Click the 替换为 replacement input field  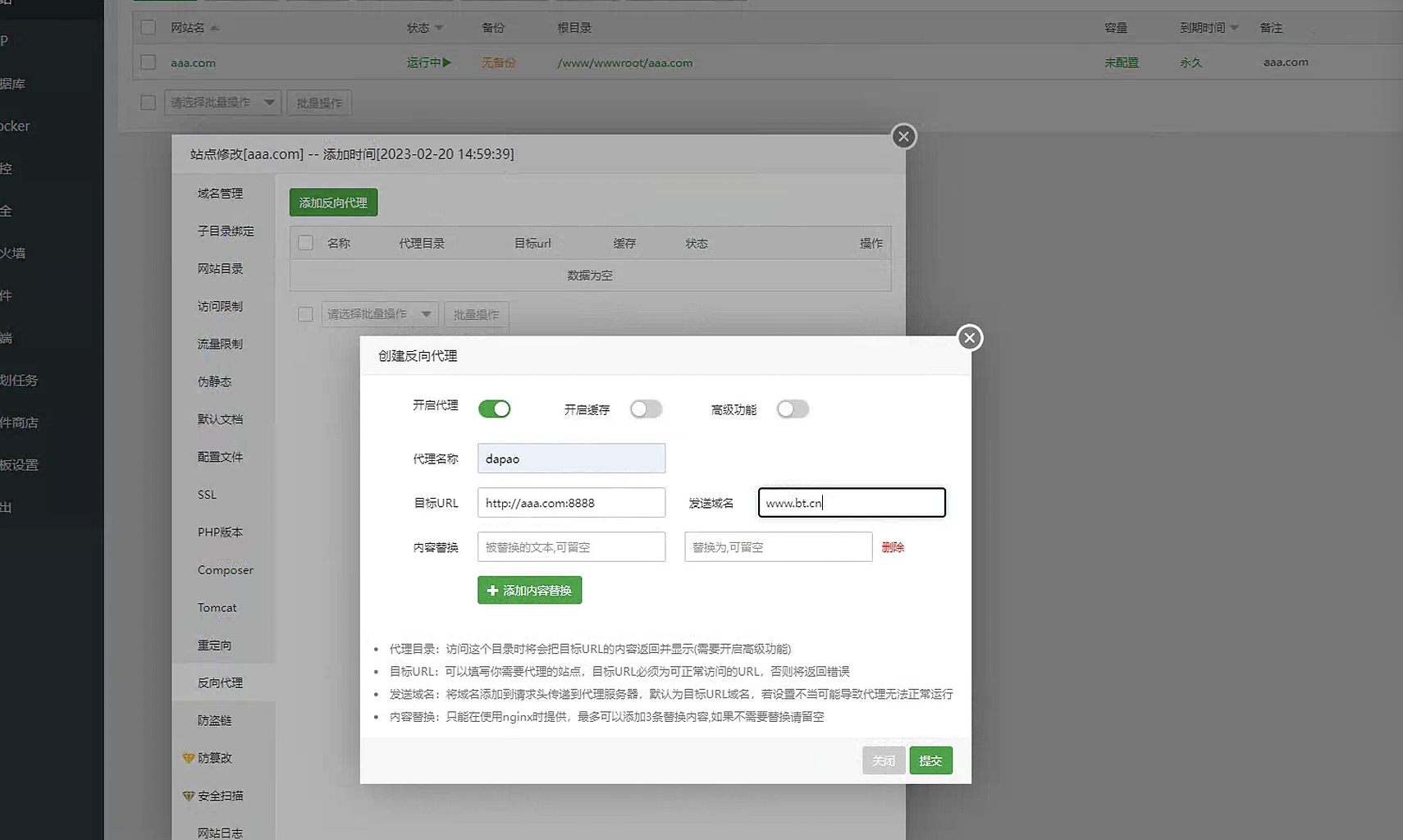pos(778,547)
